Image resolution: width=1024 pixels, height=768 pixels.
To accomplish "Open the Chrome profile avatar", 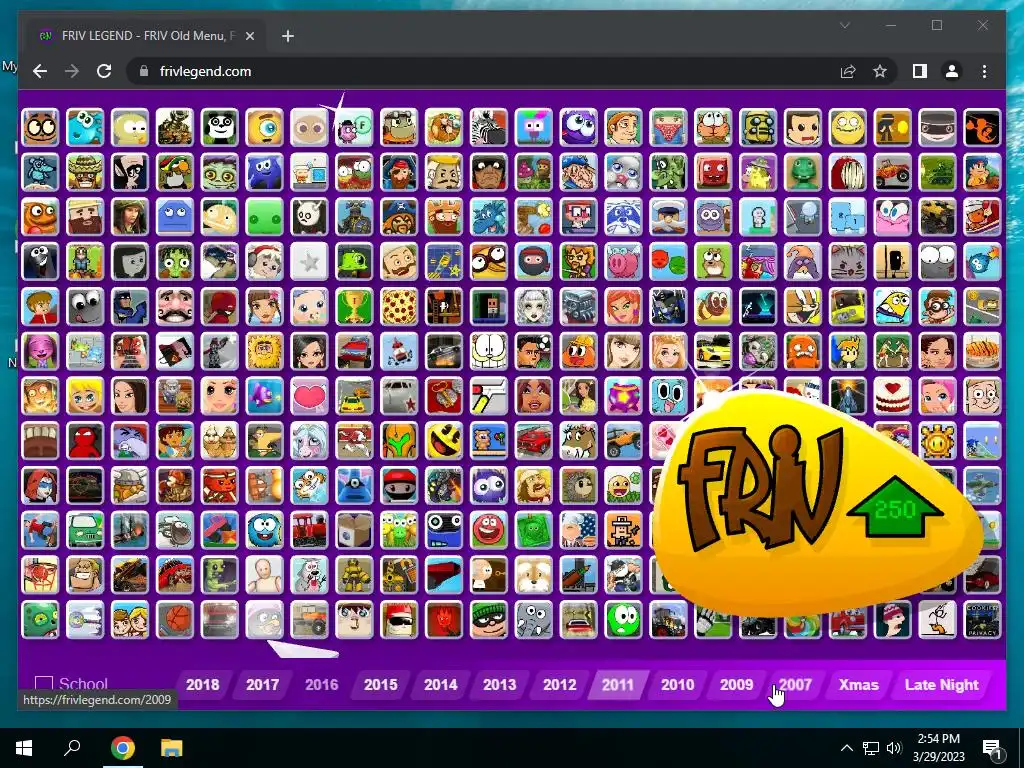I will click(952, 71).
